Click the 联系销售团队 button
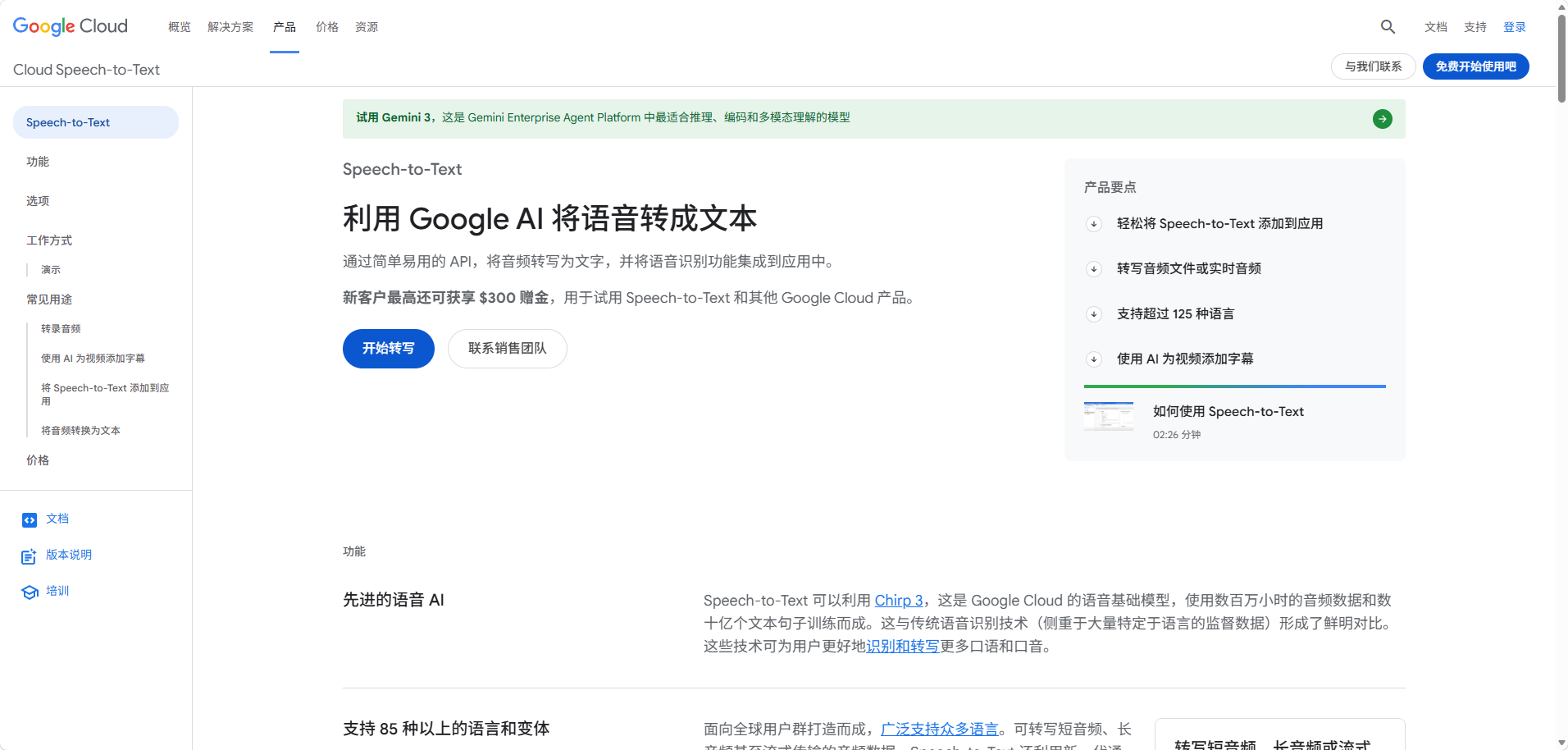Viewport: 1568px width, 750px height. pos(508,349)
